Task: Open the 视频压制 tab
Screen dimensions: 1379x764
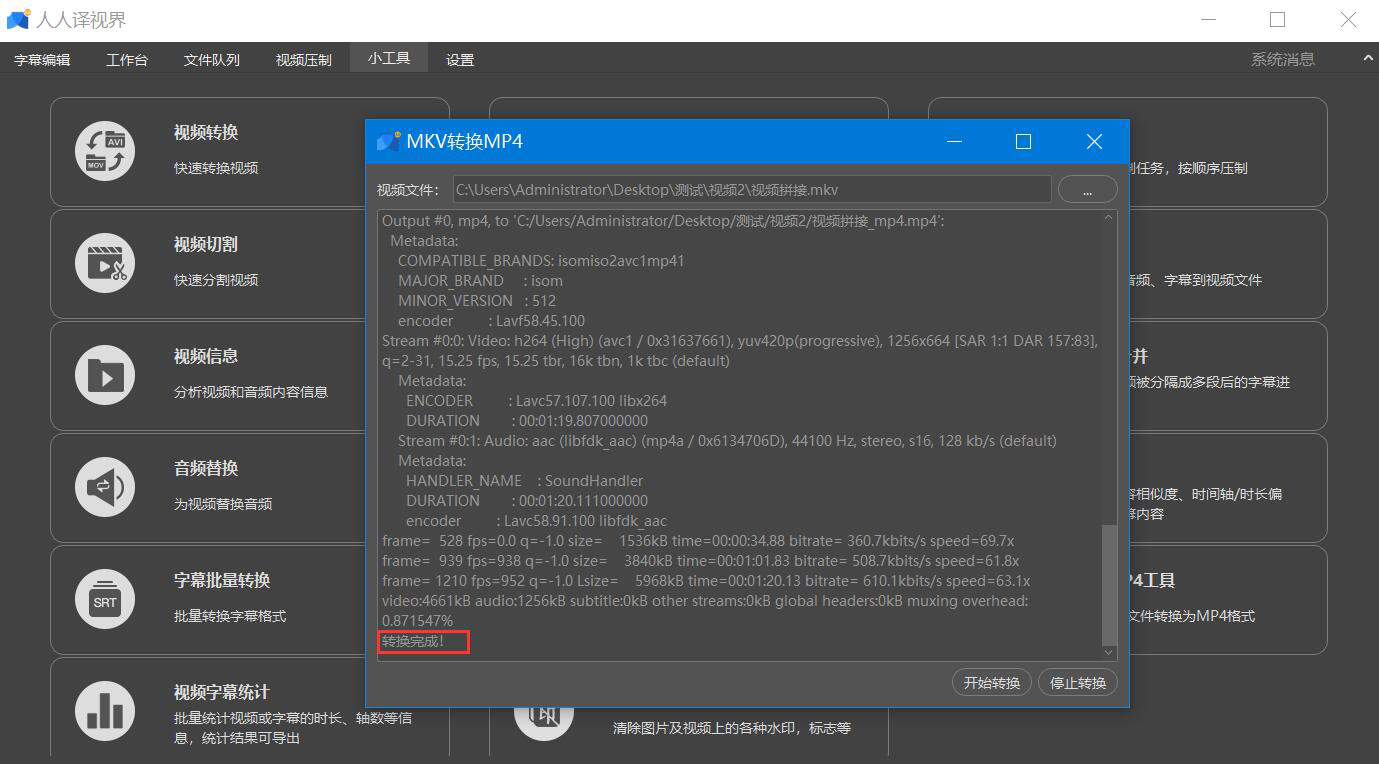Action: pos(304,60)
